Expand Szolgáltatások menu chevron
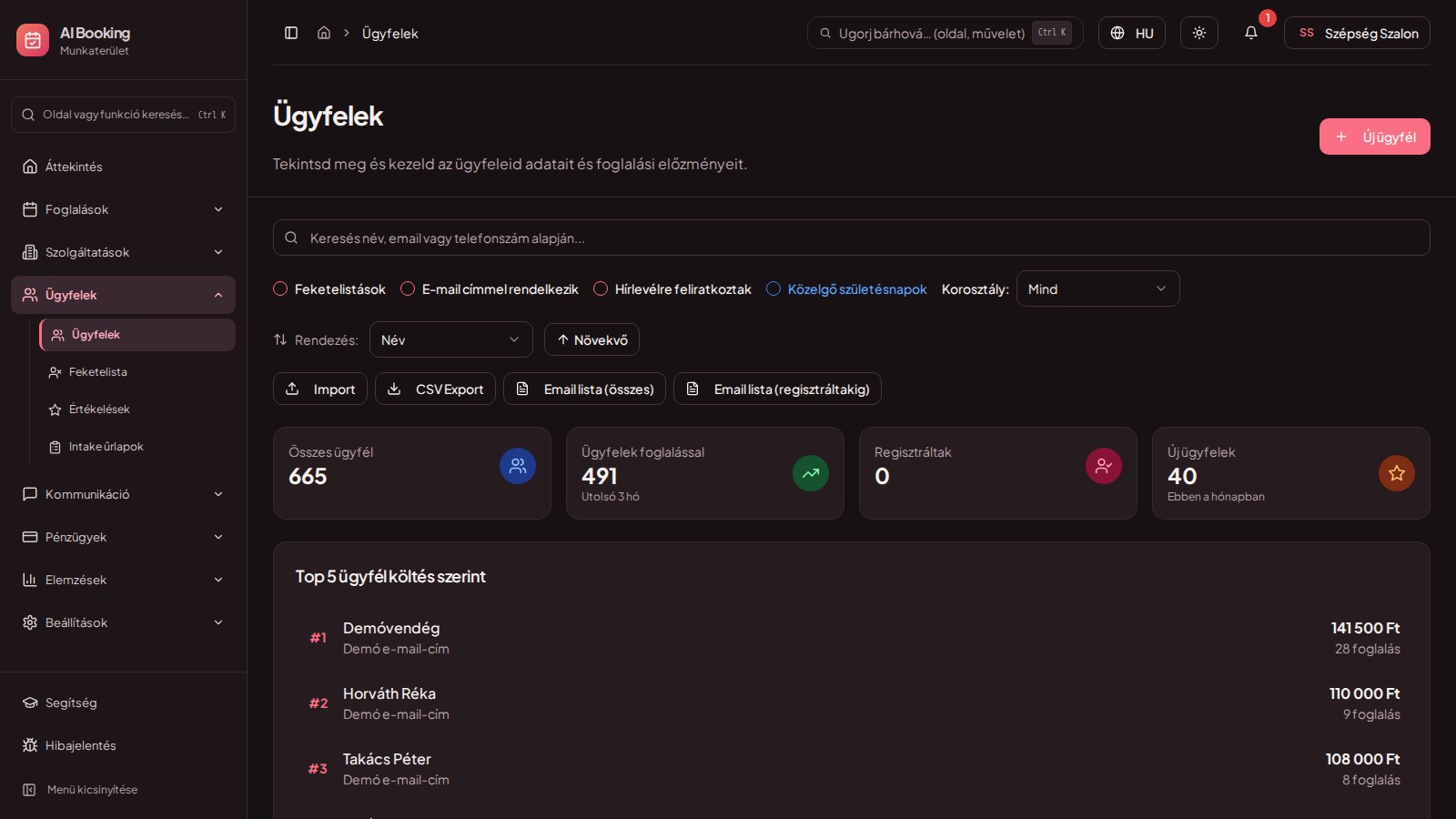The height and width of the screenshot is (819, 1456). [218, 252]
